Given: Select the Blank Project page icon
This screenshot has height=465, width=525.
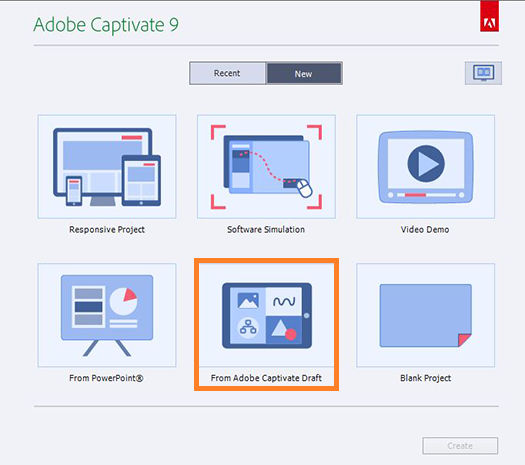Looking at the screenshot, I should 426,315.
